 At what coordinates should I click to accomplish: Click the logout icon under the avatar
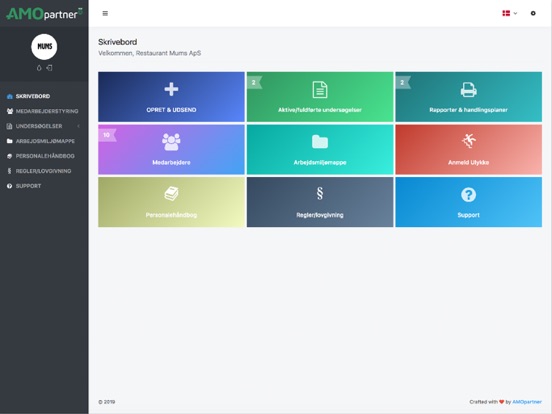pyautogui.click(x=50, y=68)
